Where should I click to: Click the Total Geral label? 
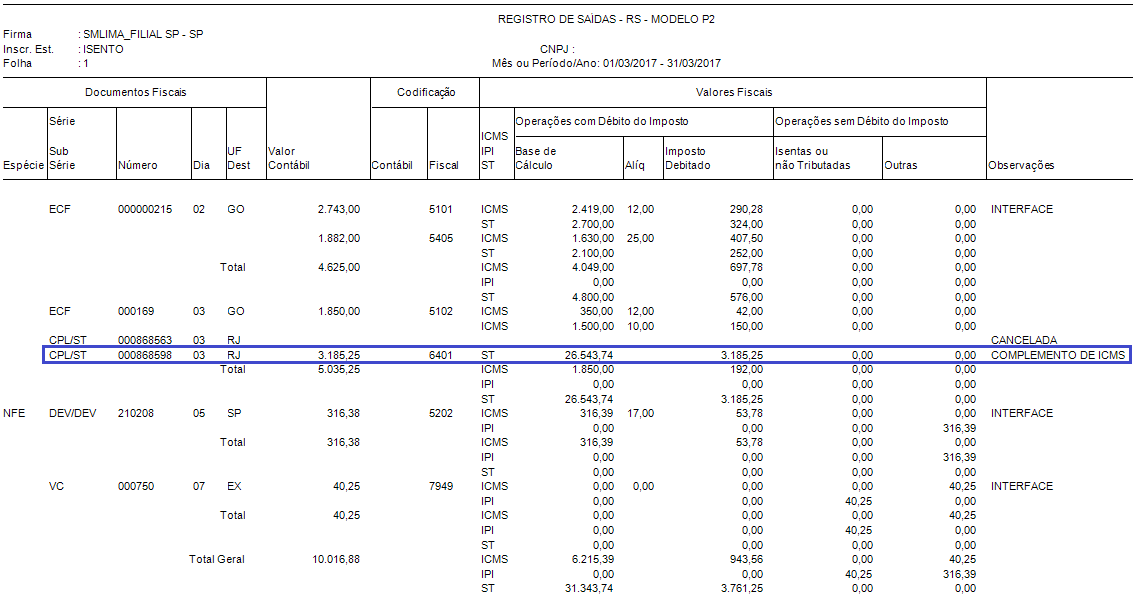coord(217,559)
